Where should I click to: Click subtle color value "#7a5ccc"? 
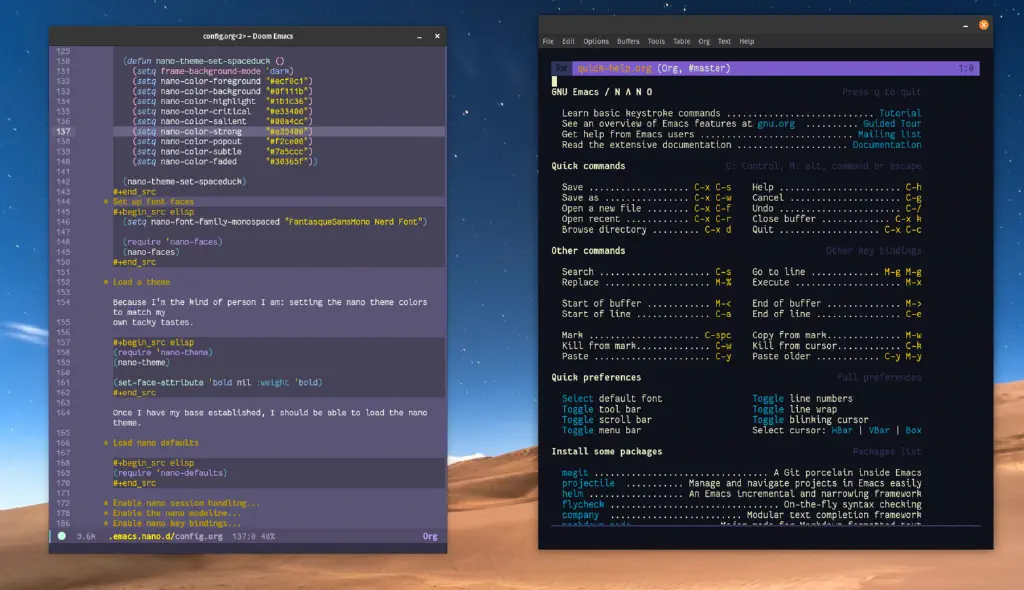pyautogui.click(x=289, y=151)
